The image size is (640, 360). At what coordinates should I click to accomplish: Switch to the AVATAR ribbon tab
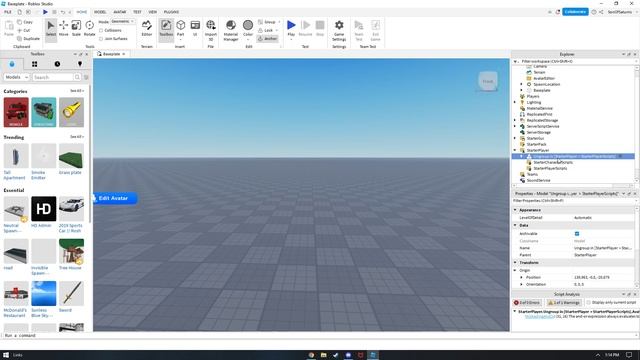click(120, 12)
